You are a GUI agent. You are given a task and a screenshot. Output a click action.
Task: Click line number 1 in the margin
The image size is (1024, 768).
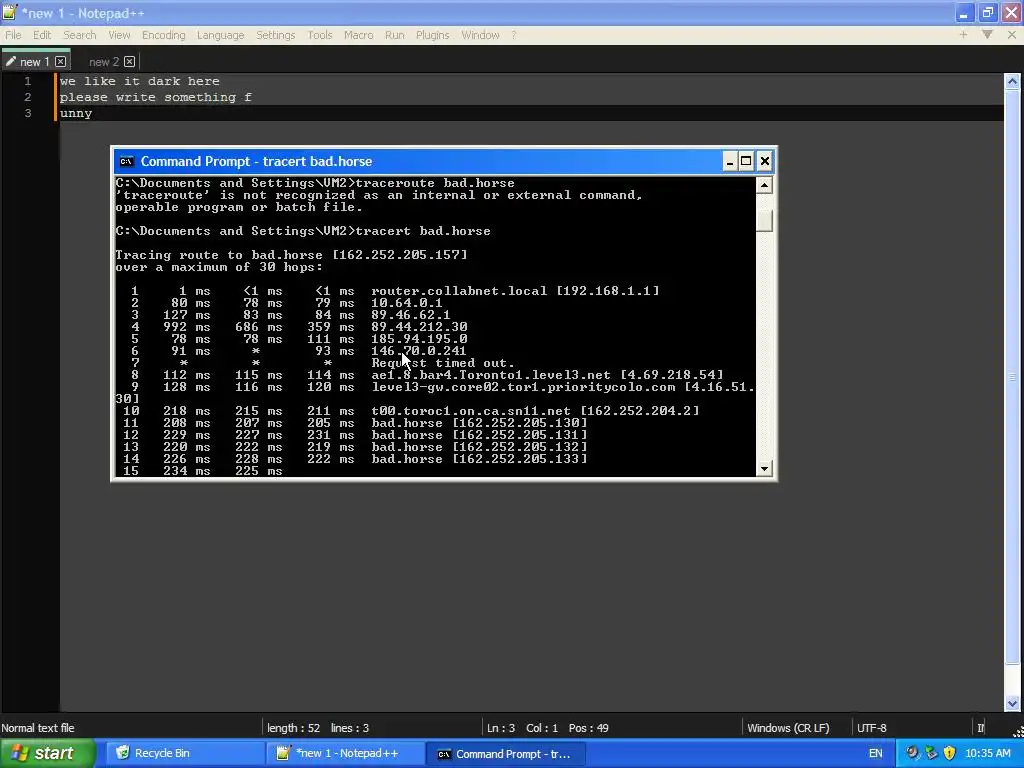(27, 81)
